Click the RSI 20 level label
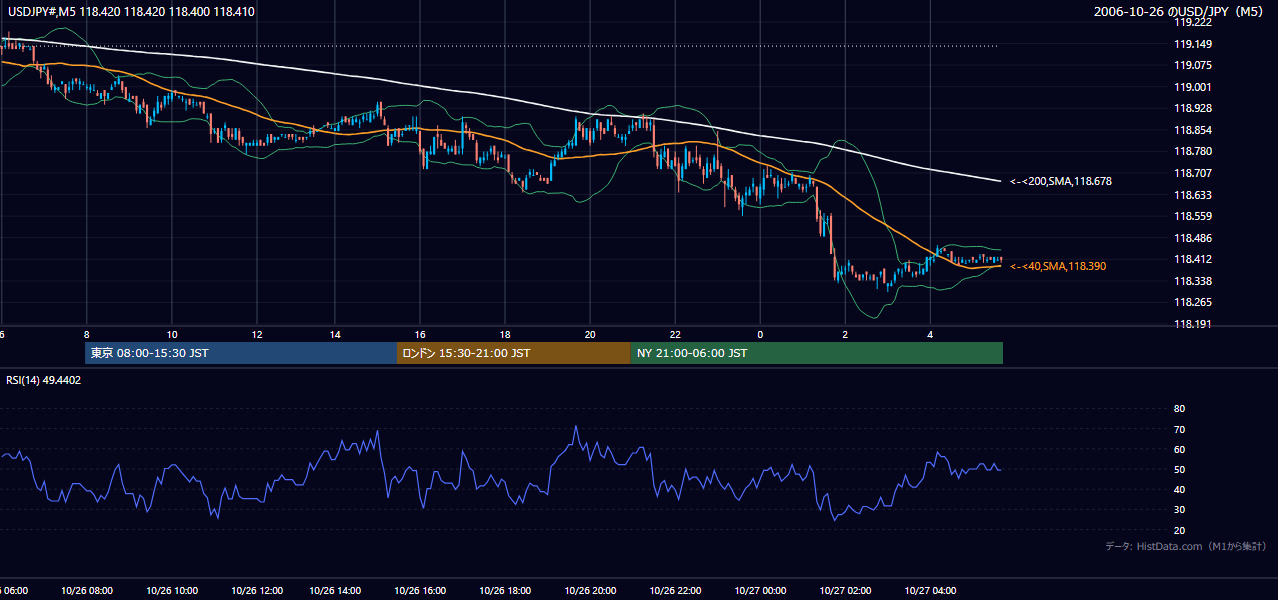Image resolution: width=1278 pixels, height=600 pixels. tap(1179, 530)
